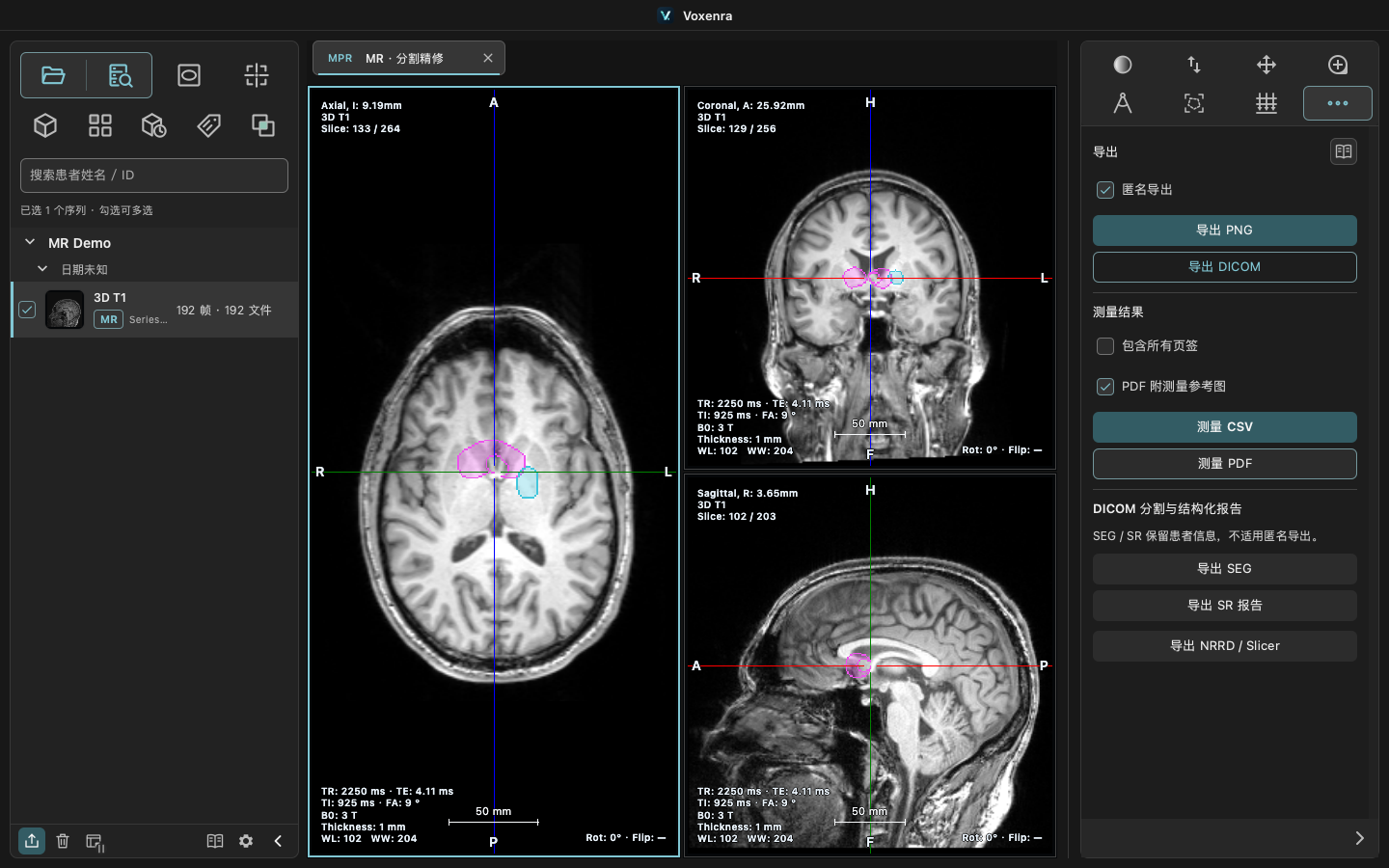The height and width of the screenshot is (868, 1389).
Task: Click the 导出 SR 报告 button
Action: 1225,606
